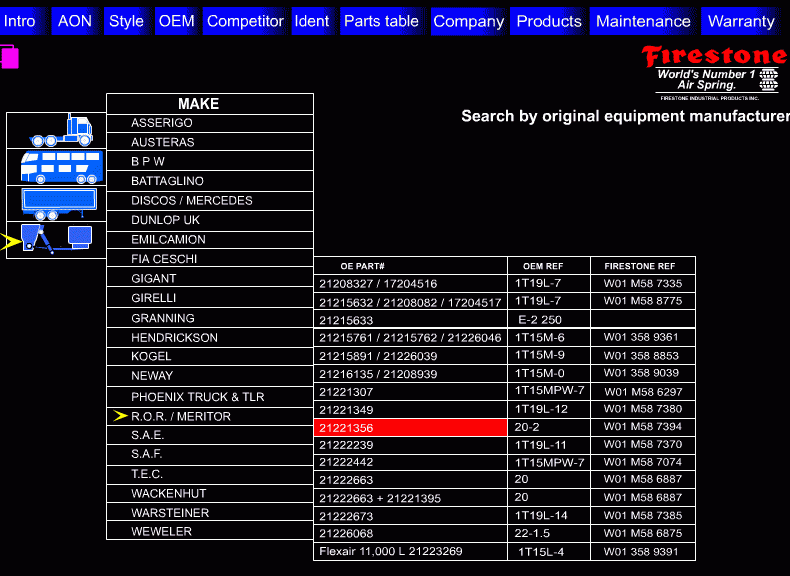790x576 pixels.
Task: Click part 21215891 / 21226039
Action: pyautogui.click(x=410, y=356)
